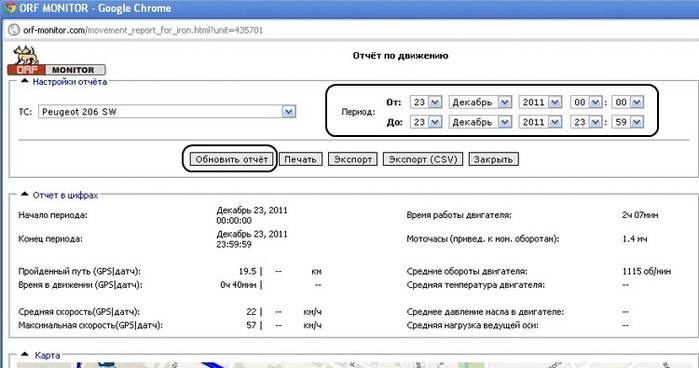Click the Экспорт (CSV) button
This screenshot has width=699, height=368.
coord(423,159)
